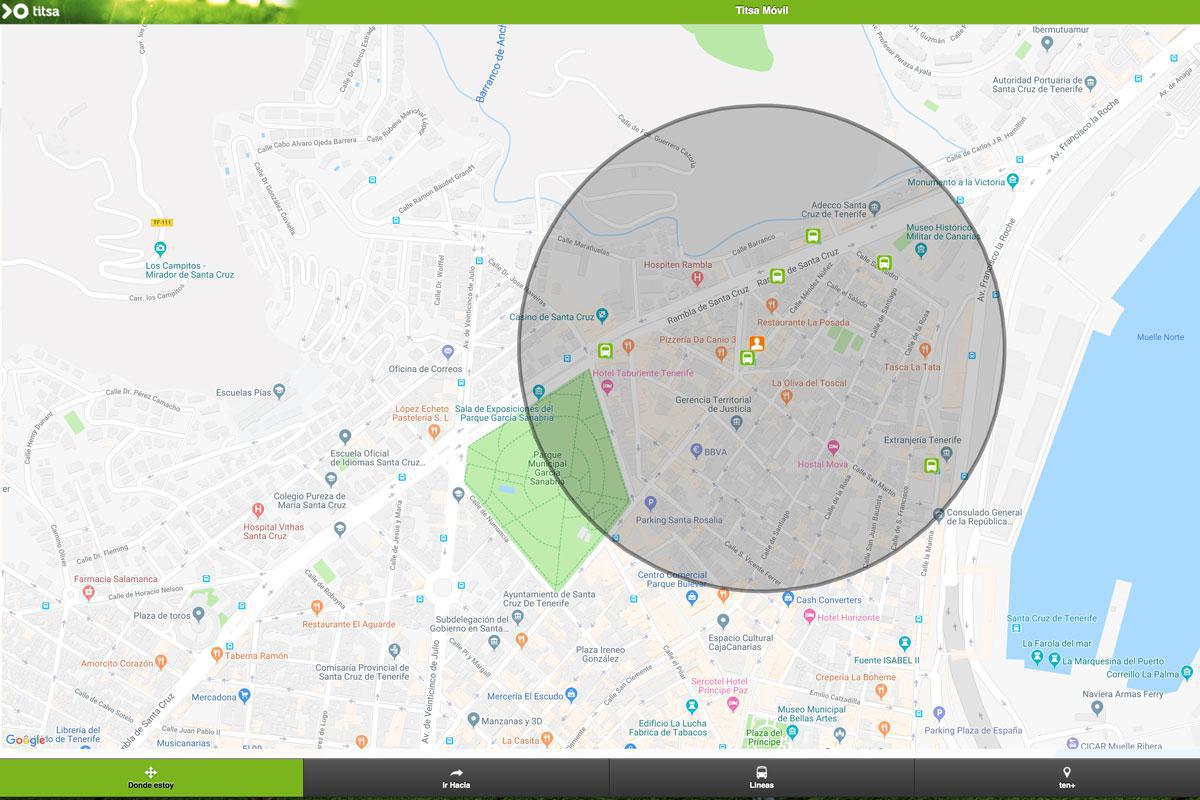
Task: Select Monumento a la Victoria marker
Action: coord(1013,181)
